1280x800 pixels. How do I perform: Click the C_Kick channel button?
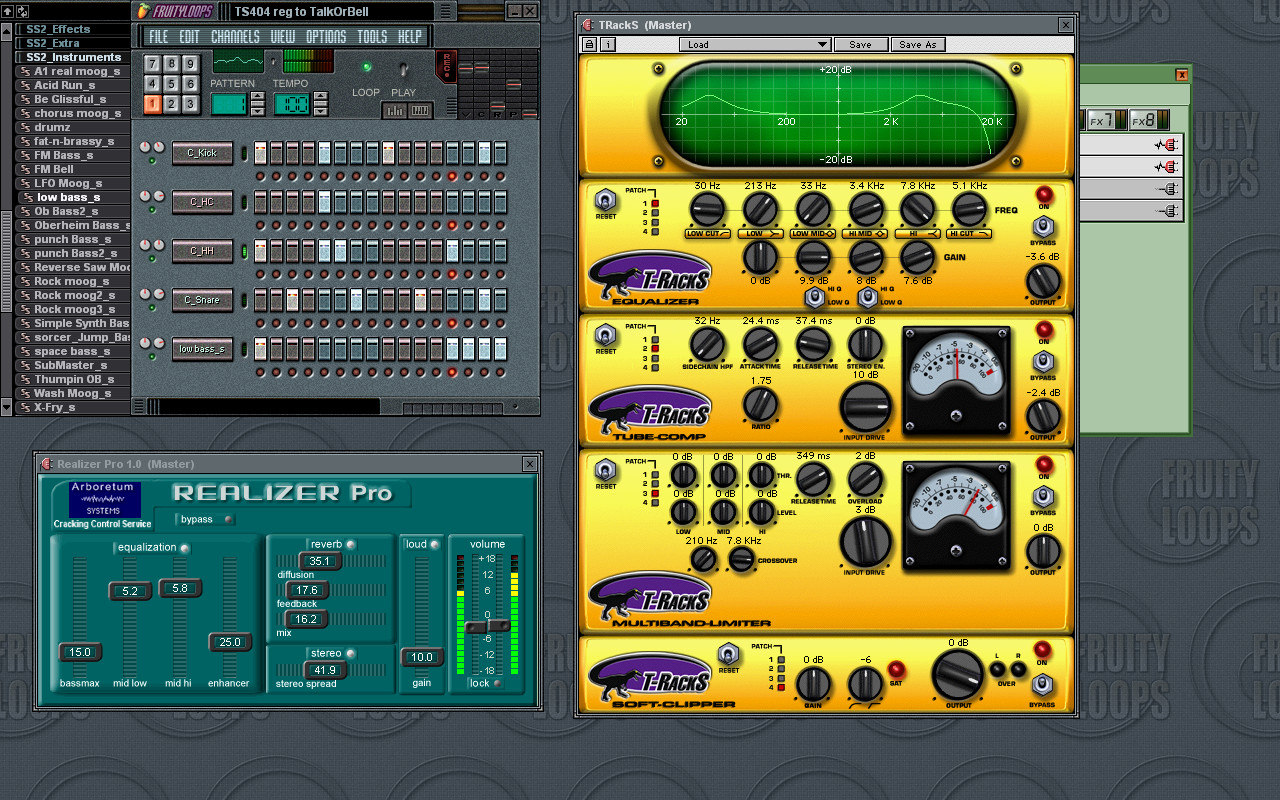[x=202, y=153]
